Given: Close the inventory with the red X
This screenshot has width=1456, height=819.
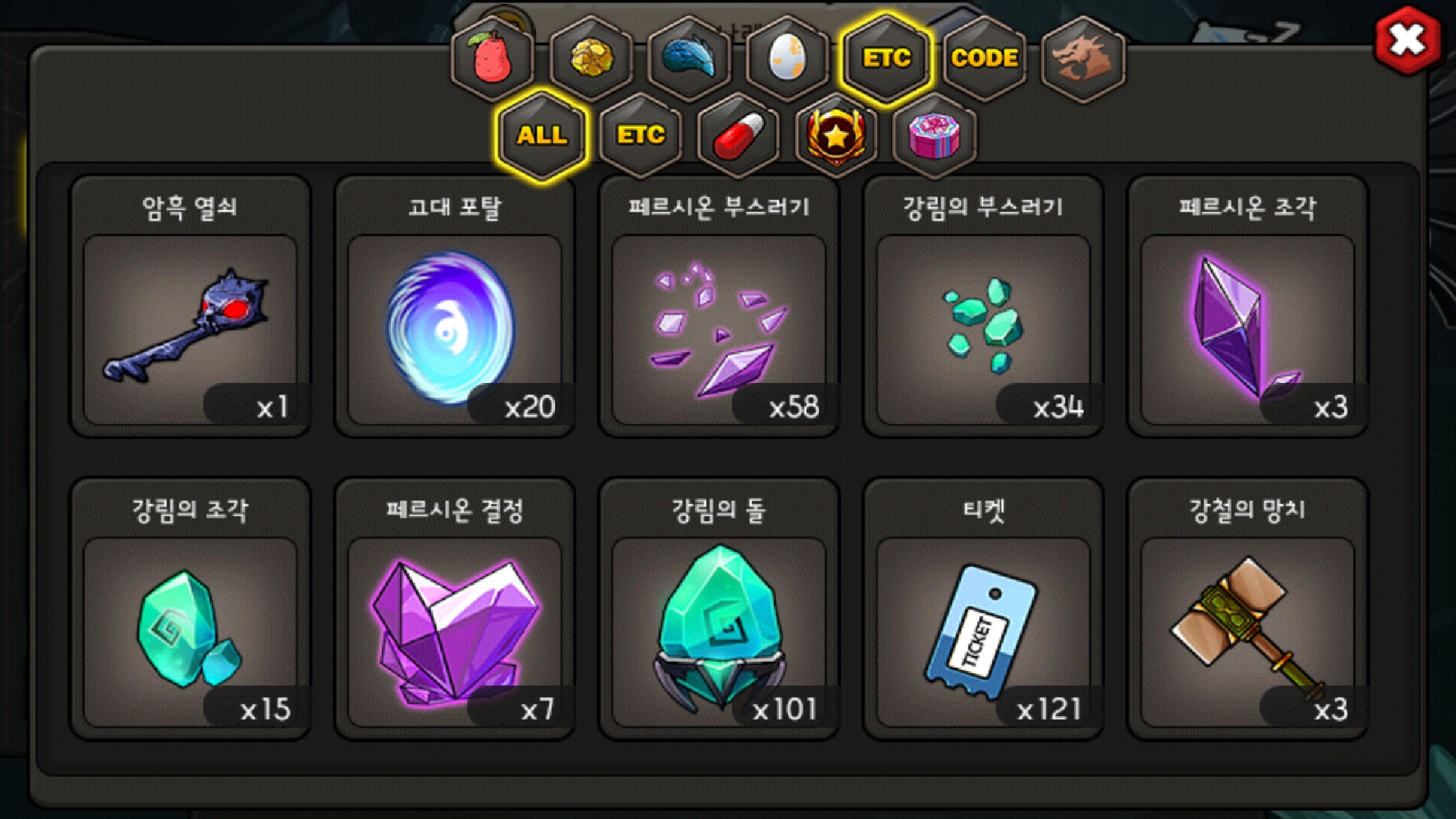Looking at the screenshot, I should tap(1407, 40).
